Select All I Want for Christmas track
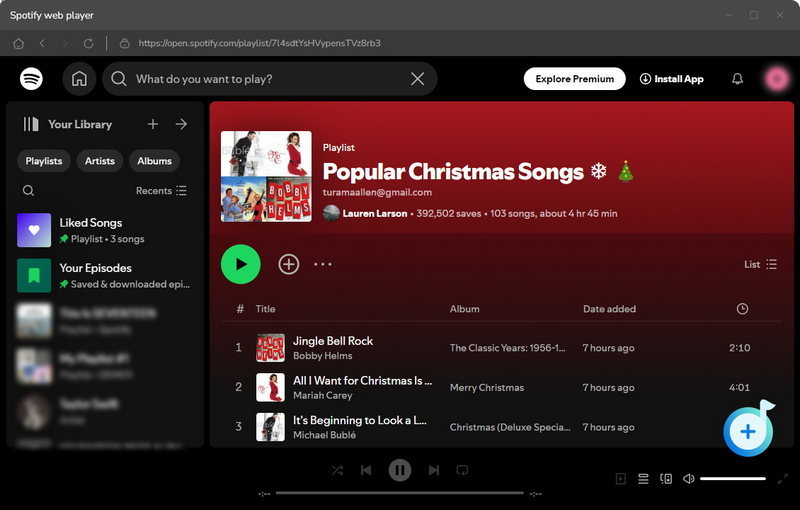 (x=362, y=381)
